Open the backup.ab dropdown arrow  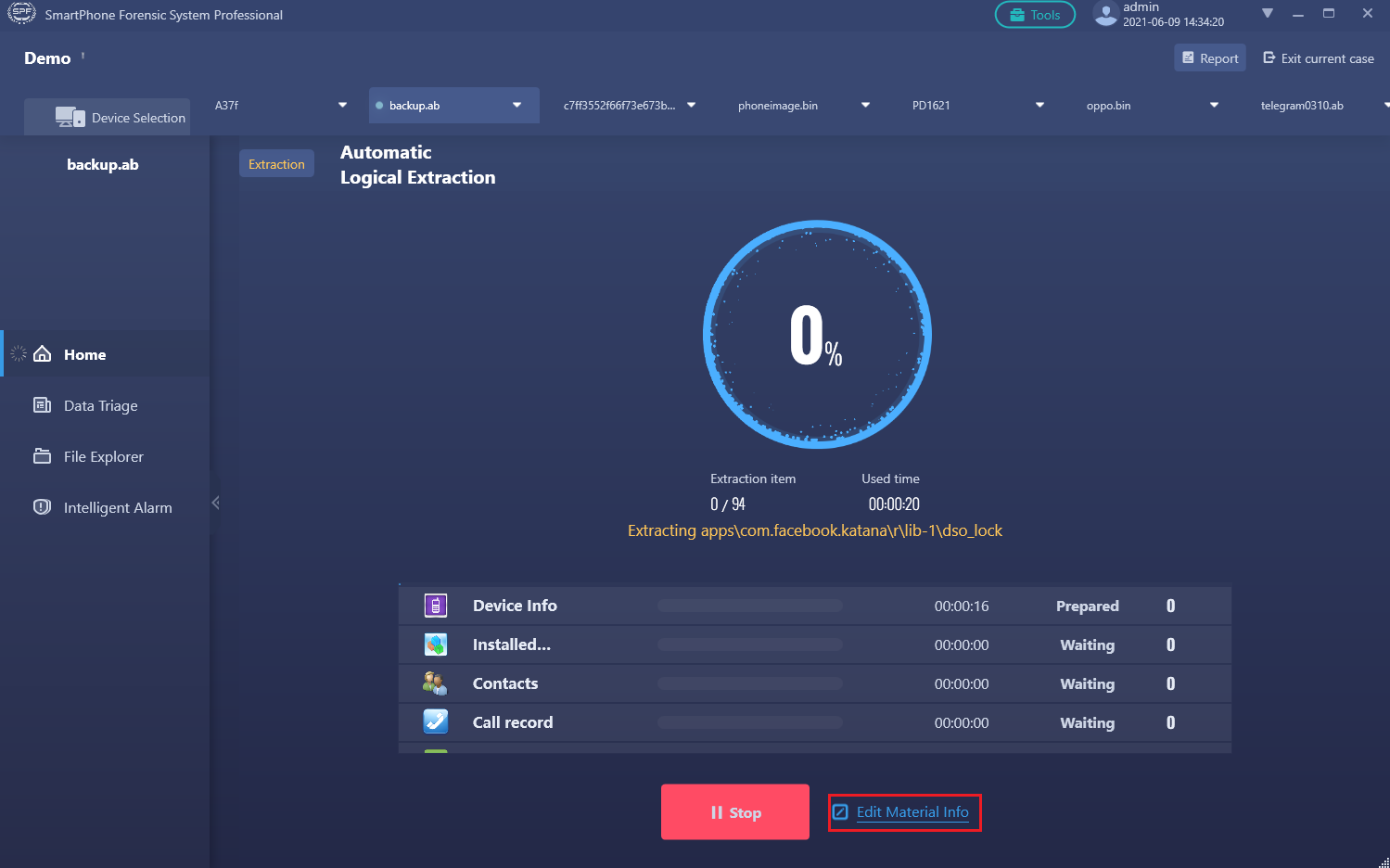(x=516, y=105)
